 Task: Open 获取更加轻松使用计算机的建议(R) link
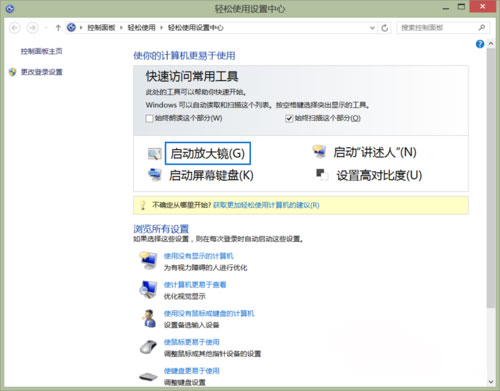[266, 205]
